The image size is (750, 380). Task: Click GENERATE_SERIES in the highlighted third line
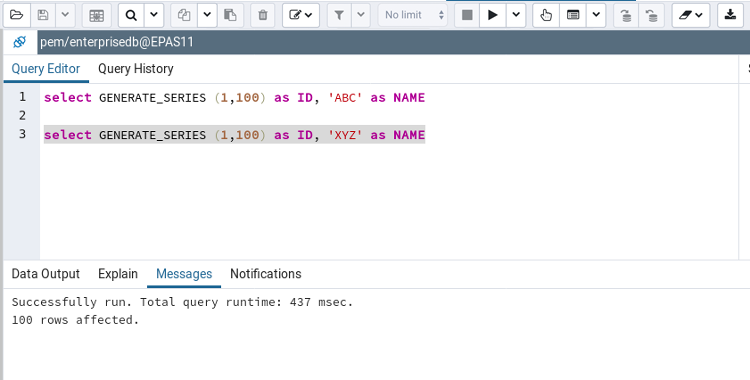pyautogui.click(x=153, y=135)
